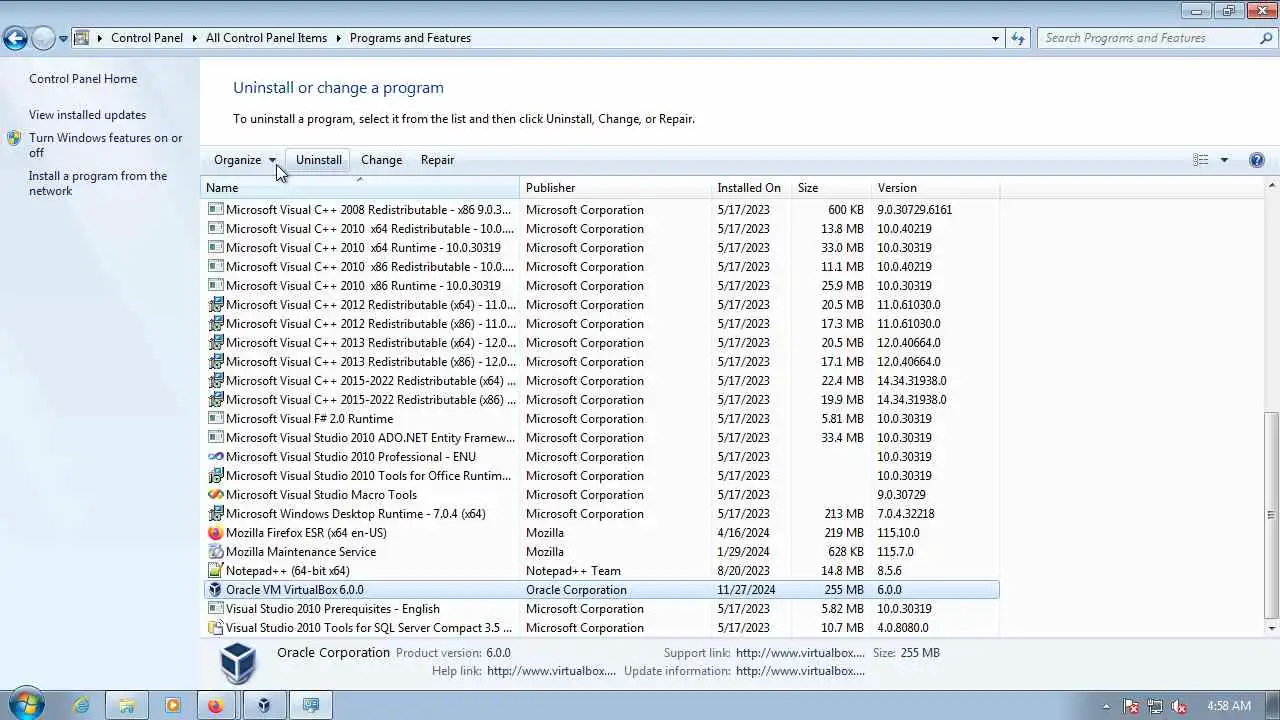Open Windows Media Player from taskbar
The width and height of the screenshot is (1280, 720).
[173, 705]
